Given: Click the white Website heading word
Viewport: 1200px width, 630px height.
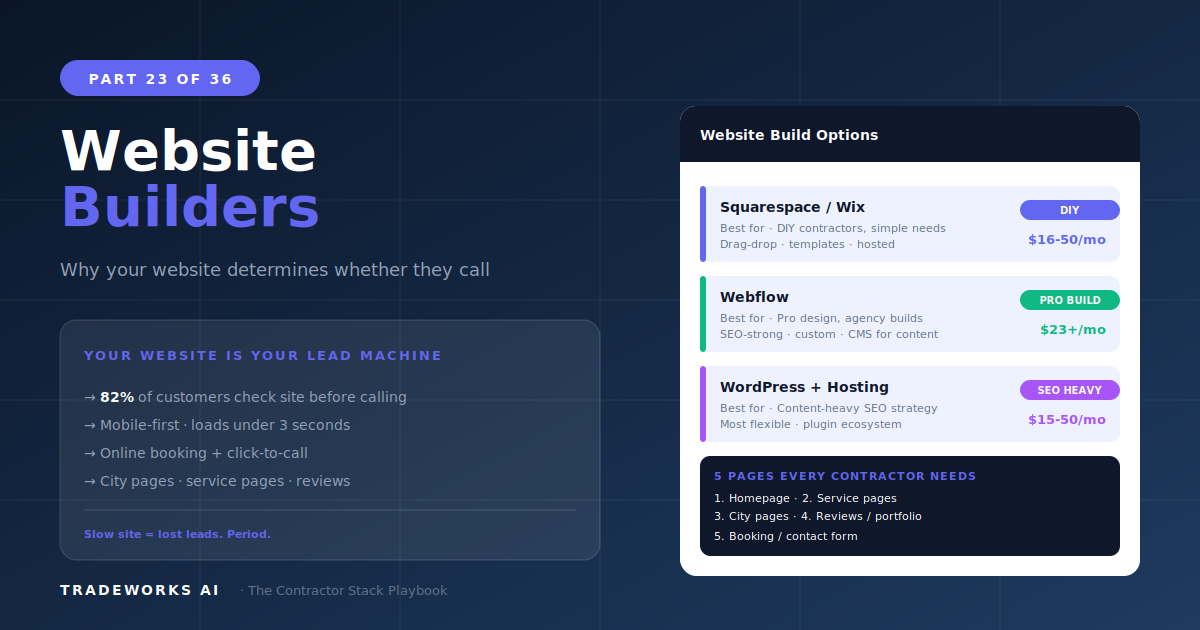Looking at the screenshot, I should coord(188,151).
